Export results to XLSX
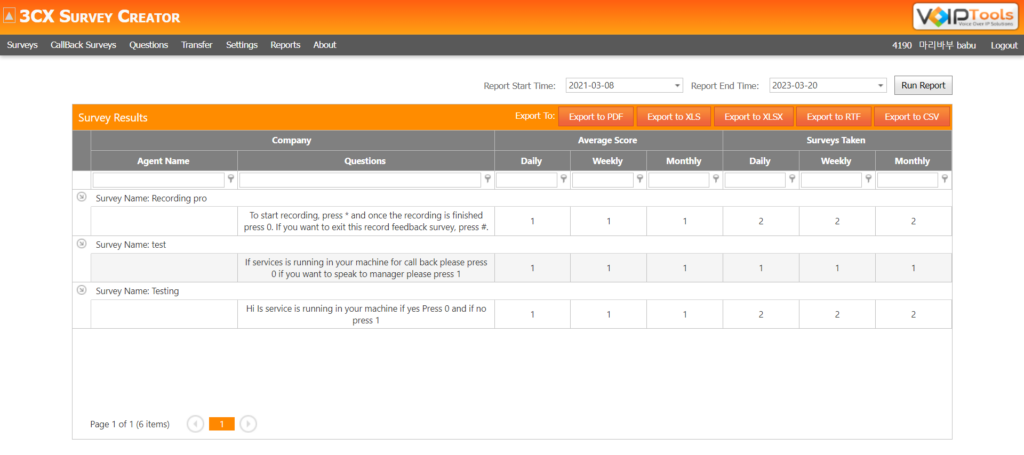This screenshot has width=1024, height=455. [x=753, y=118]
